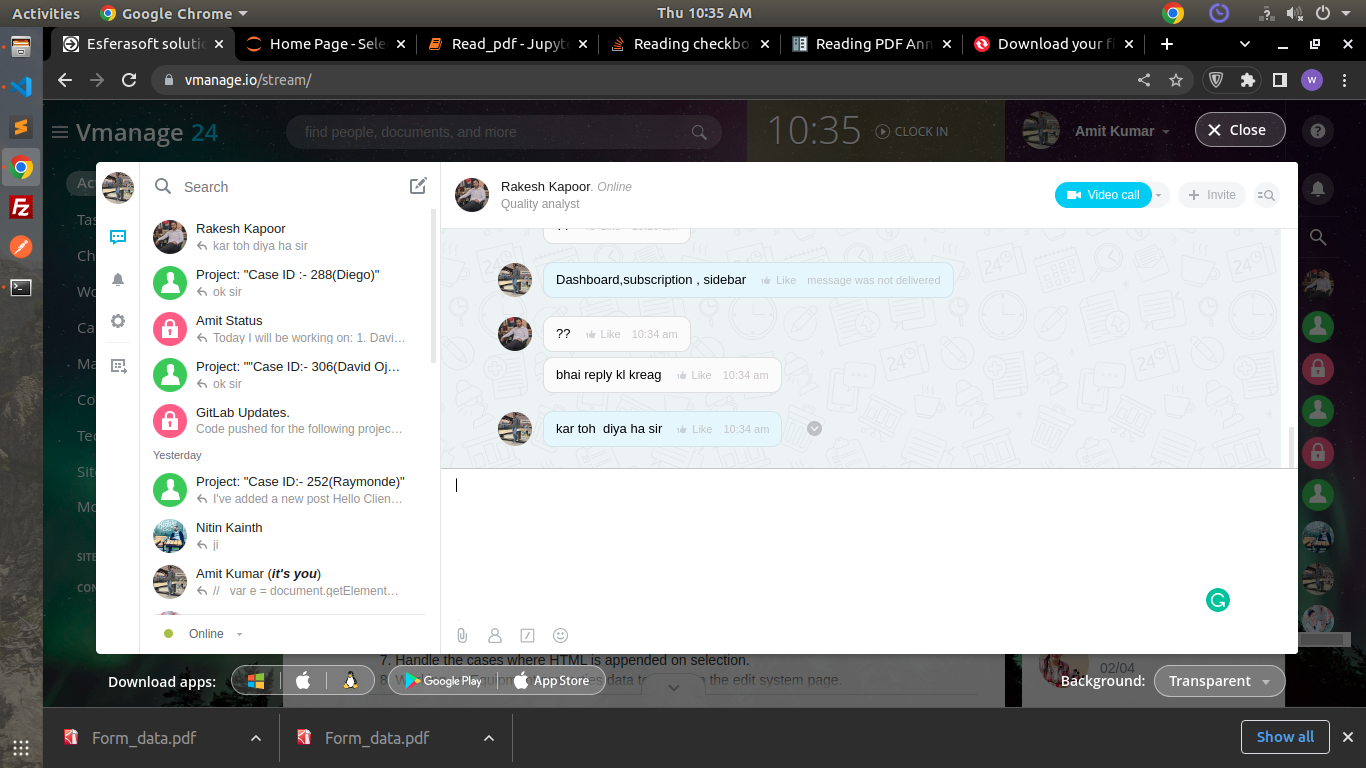Click the compose new message icon

click(x=418, y=186)
